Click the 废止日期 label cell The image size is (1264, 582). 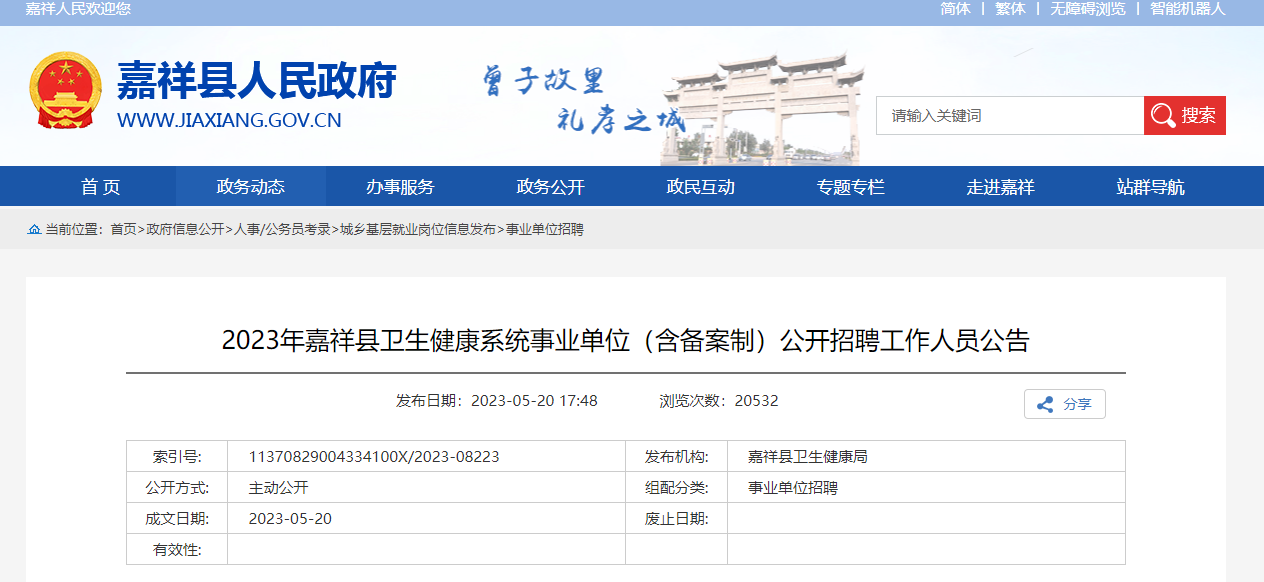point(677,519)
